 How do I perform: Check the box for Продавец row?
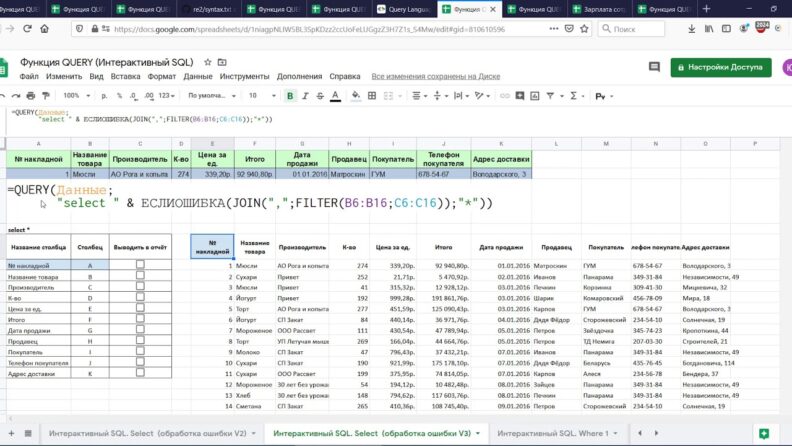(x=140, y=340)
